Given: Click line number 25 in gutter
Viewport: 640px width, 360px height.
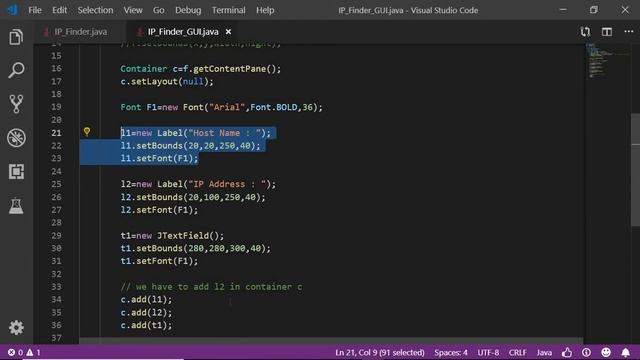Looking at the screenshot, I should pos(56,184).
